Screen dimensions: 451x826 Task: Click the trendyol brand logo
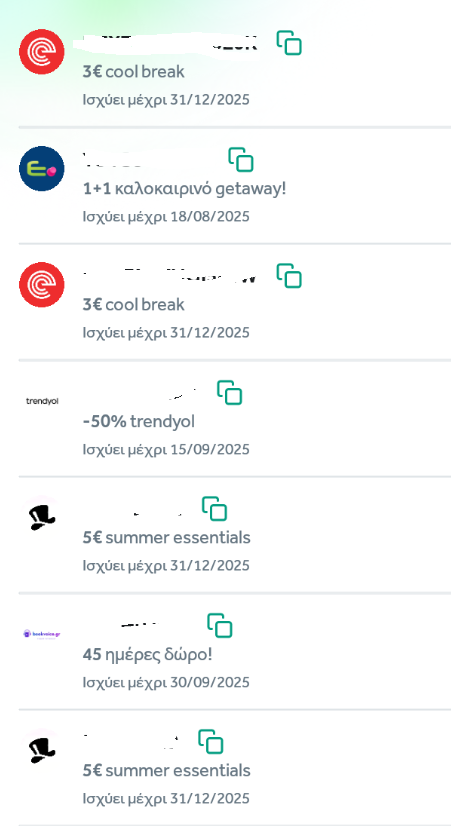point(42,401)
